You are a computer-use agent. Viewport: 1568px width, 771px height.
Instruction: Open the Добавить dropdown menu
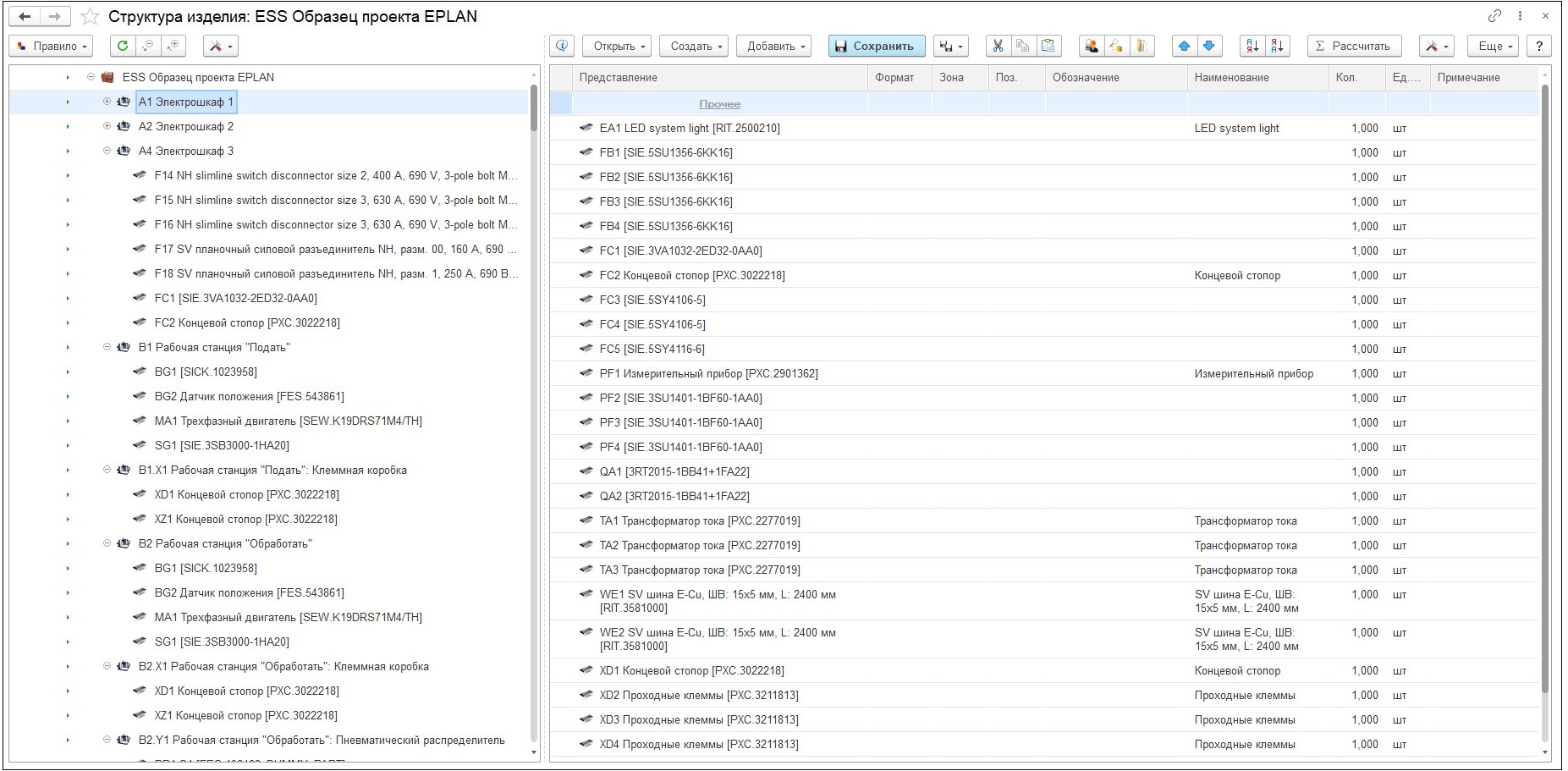click(x=775, y=46)
